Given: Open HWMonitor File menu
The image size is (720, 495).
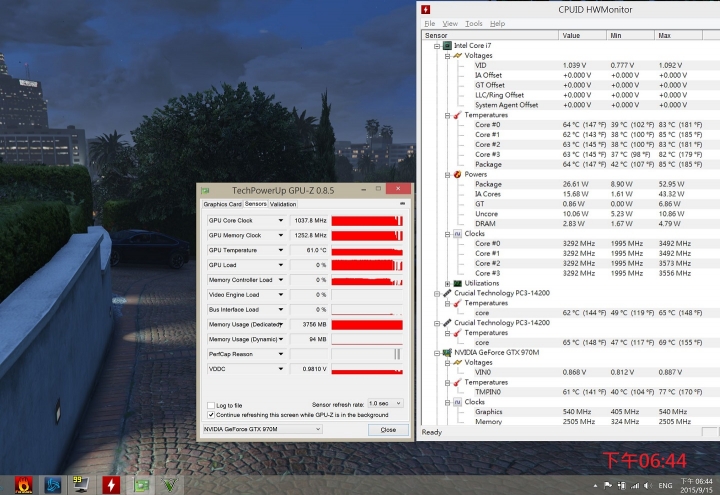Looking at the screenshot, I should coord(430,23).
